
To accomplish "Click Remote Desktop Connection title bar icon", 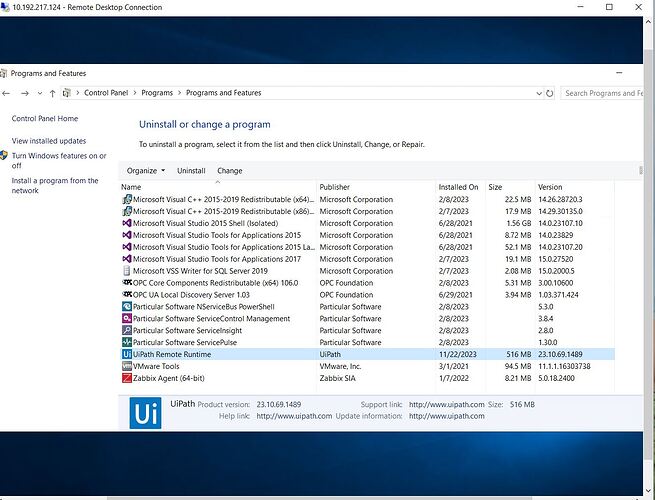I will click(x=5, y=7).
